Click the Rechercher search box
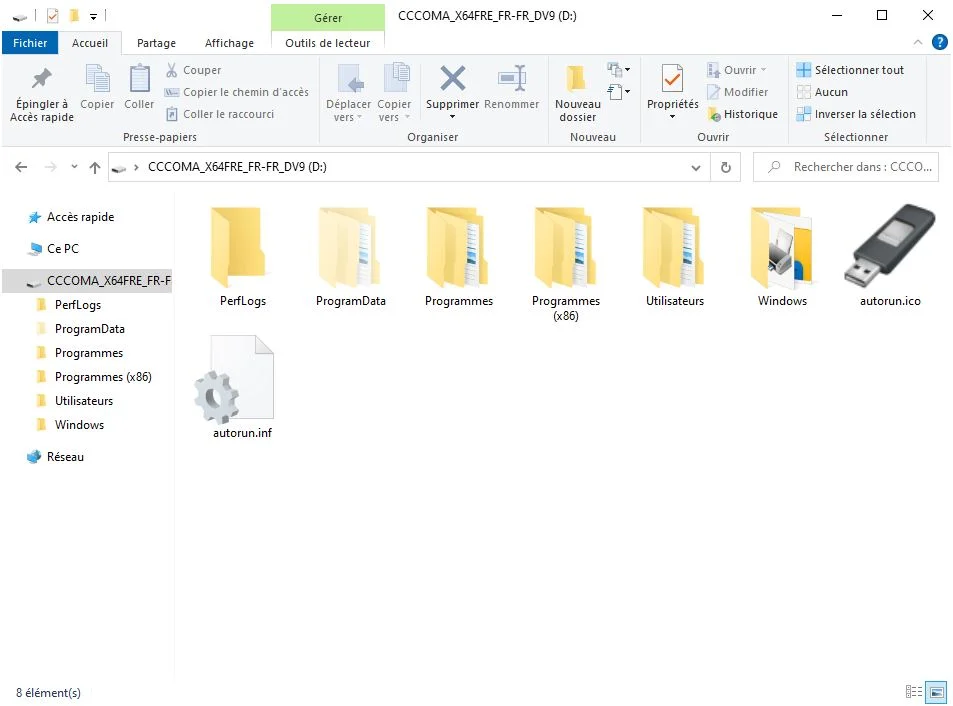 846,167
